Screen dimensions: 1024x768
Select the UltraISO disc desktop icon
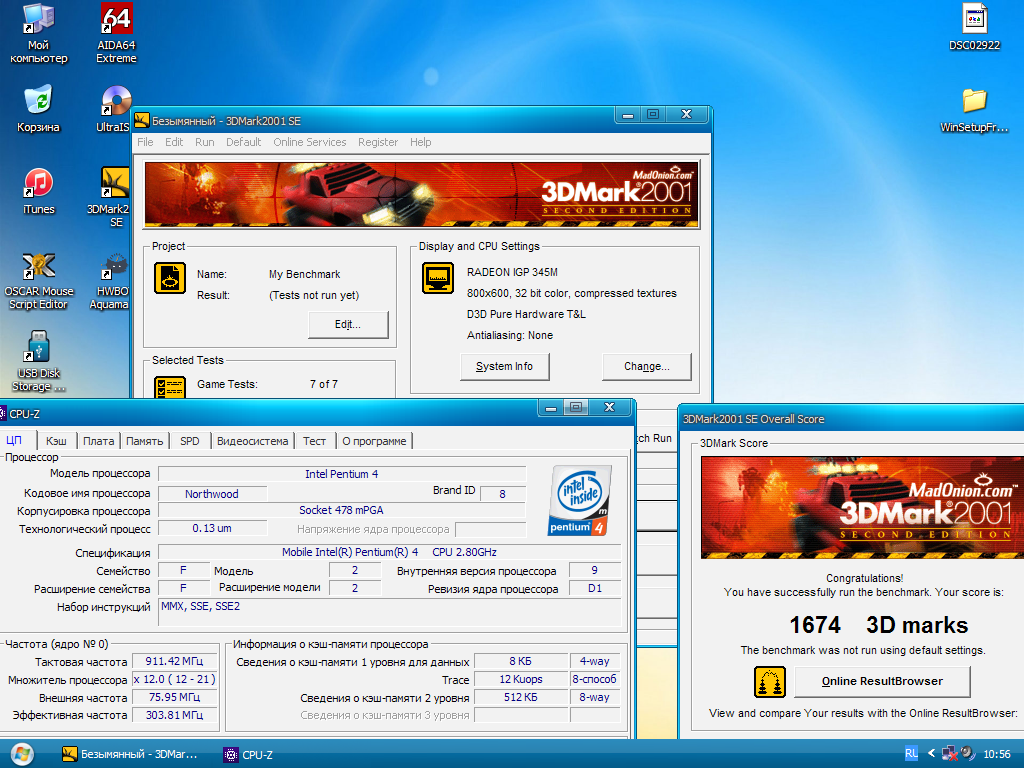coord(115,109)
